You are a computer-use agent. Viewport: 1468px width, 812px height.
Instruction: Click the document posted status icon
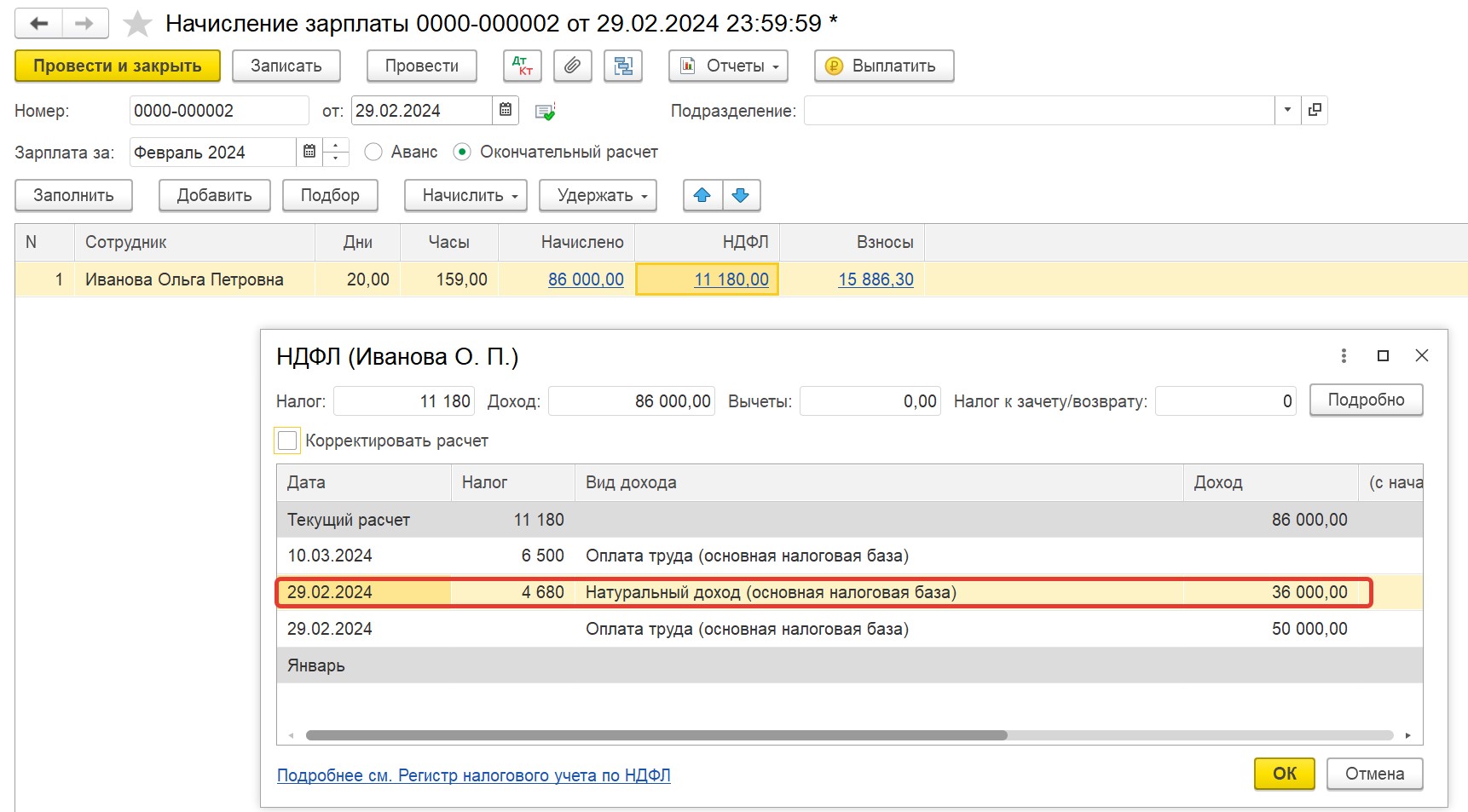(545, 111)
